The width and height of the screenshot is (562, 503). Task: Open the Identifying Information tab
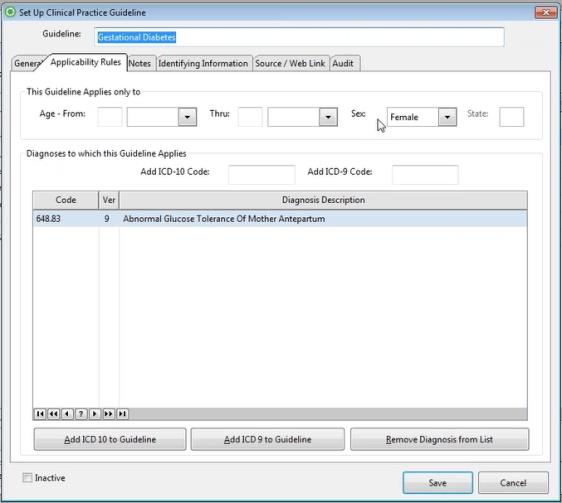pyautogui.click(x=203, y=63)
